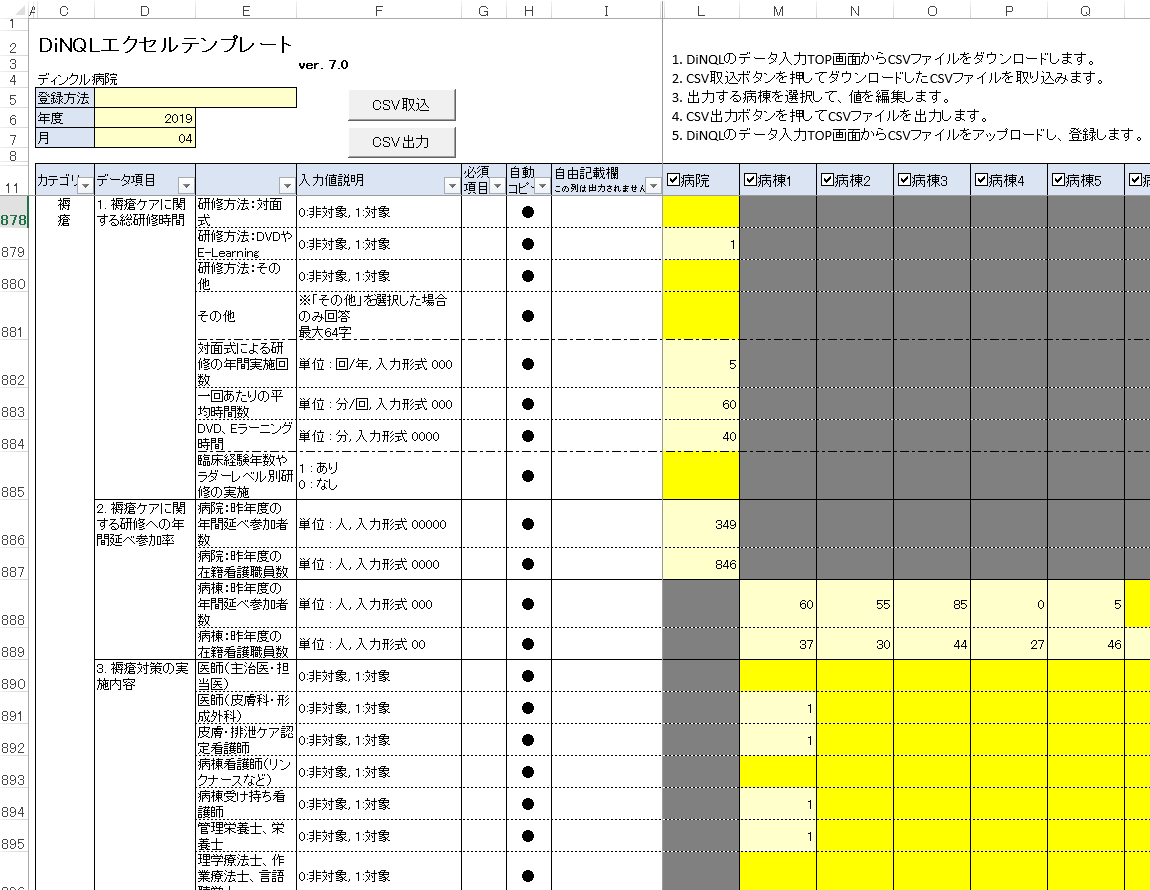
Task: Select the 一回あたりの平均時間数 cell
Action: 246,404
